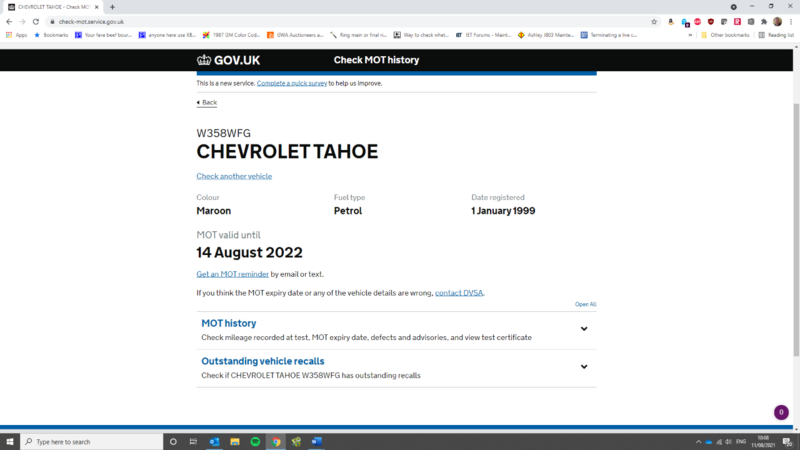Image resolution: width=800 pixels, height=450 pixels.
Task: Open the Reading list
Action: pos(776,35)
